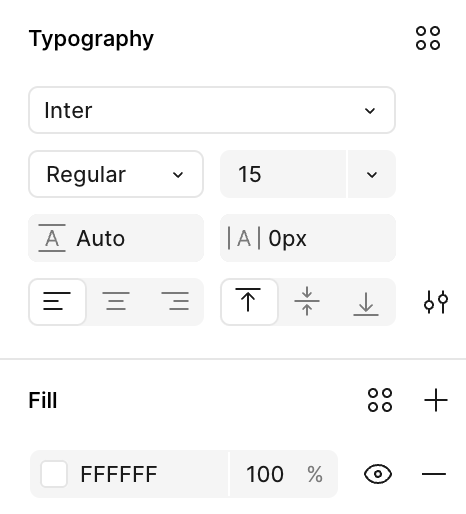
Task: Add a new fill with plus icon
Action: tap(436, 400)
